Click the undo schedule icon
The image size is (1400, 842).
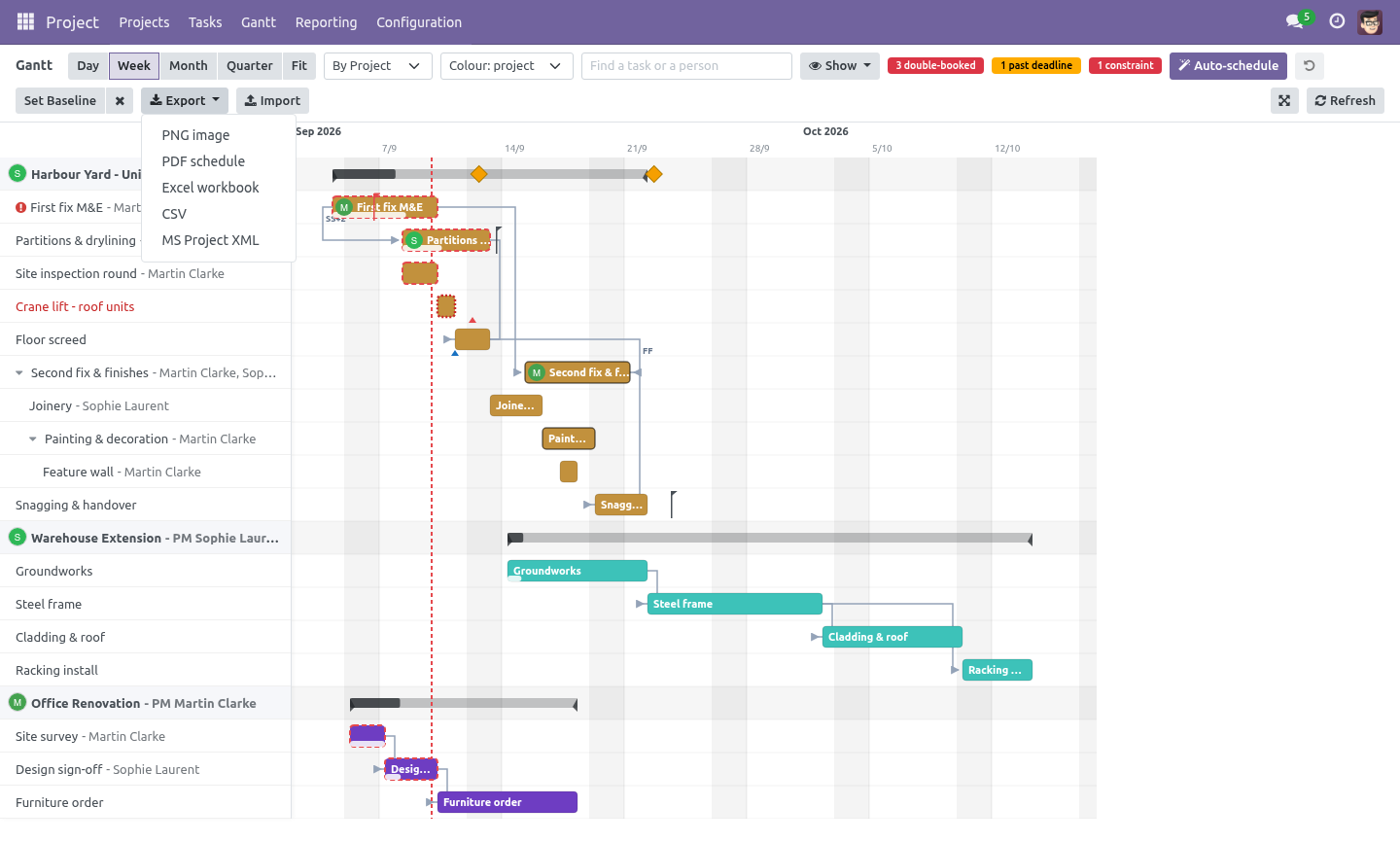[x=1310, y=66]
